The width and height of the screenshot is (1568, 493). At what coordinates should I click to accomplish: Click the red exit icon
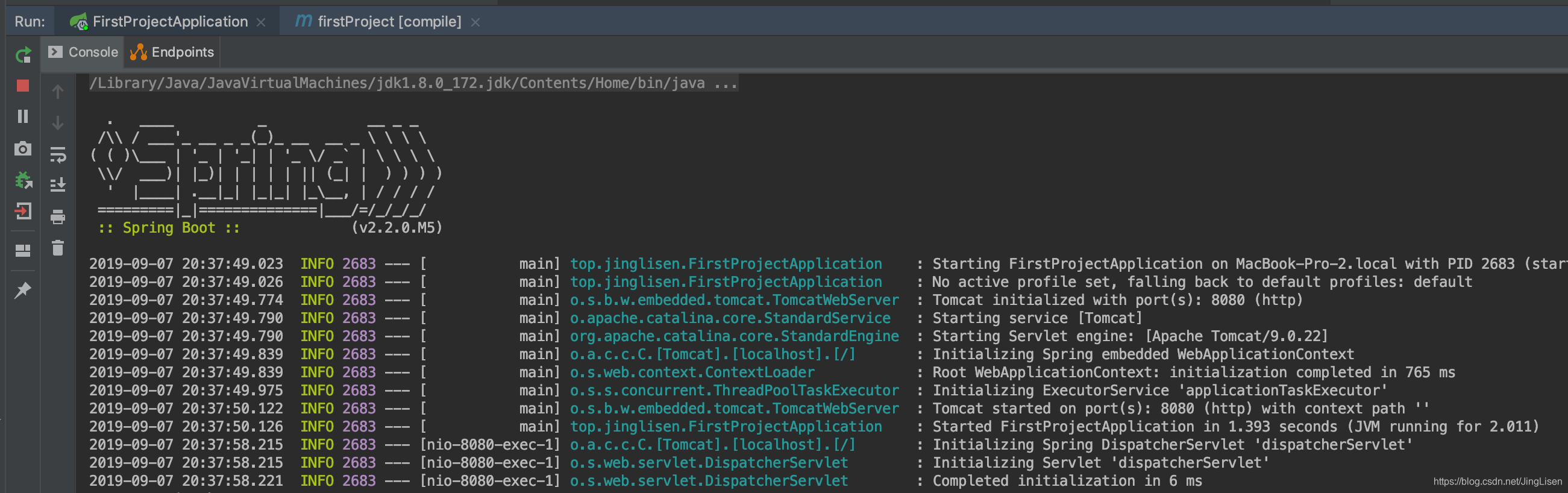[23, 211]
